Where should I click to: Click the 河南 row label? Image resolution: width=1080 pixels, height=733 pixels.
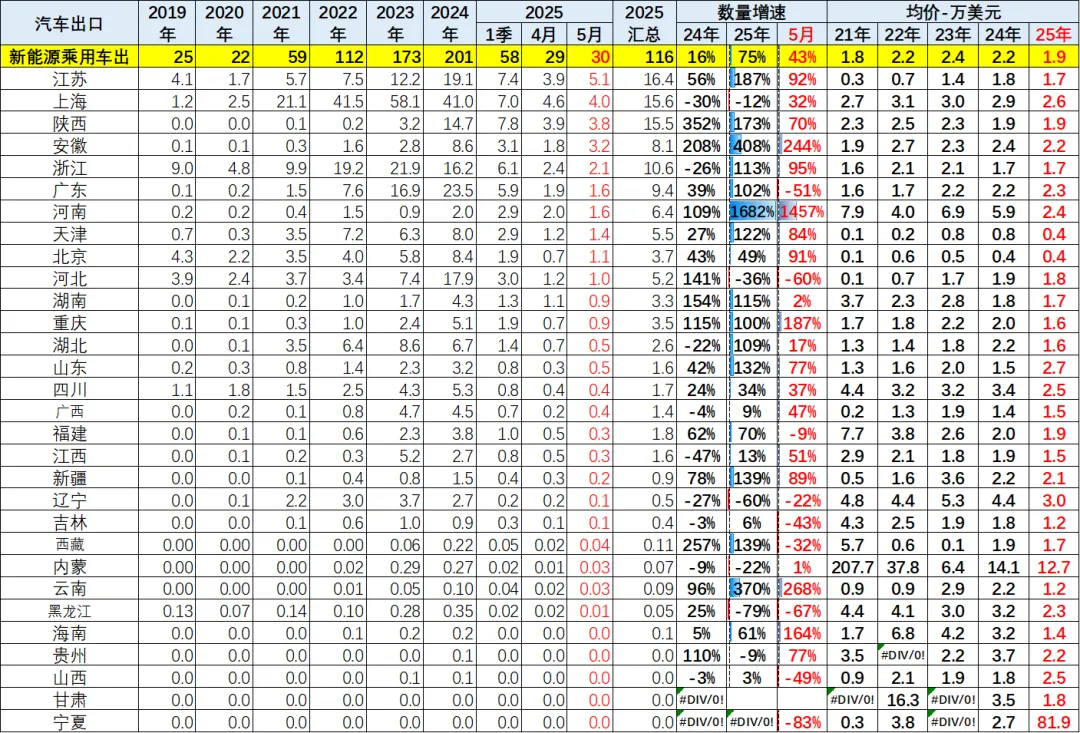click(70, 212)
